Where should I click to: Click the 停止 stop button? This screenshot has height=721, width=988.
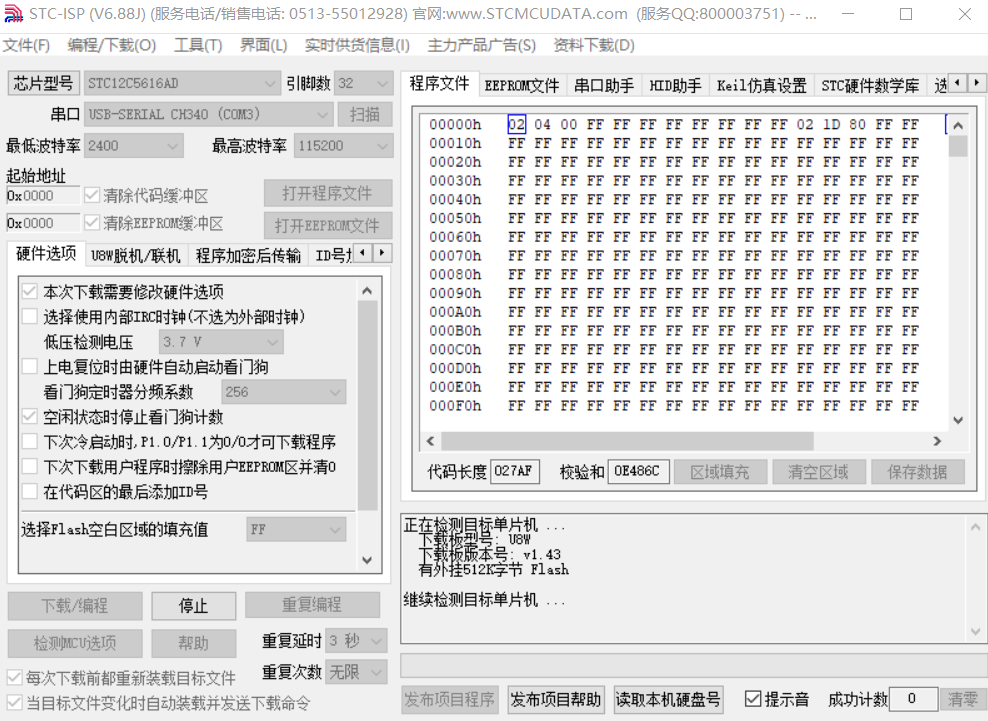pos(193,606)
